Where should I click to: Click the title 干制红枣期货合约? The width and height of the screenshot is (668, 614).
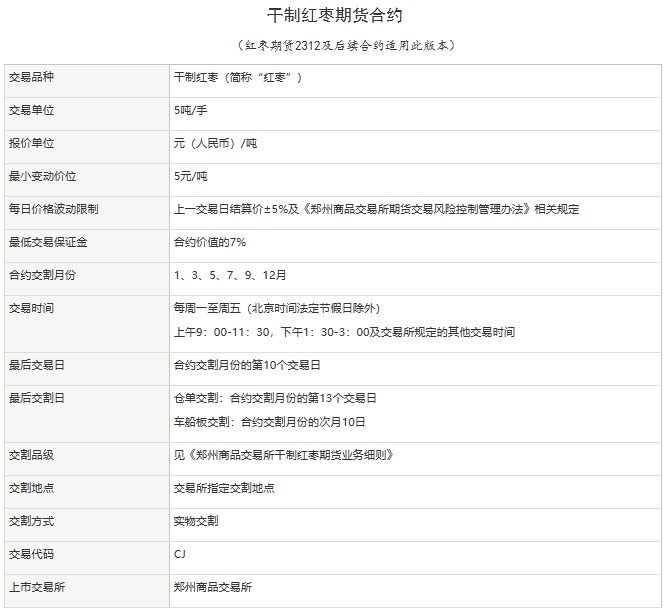pos(336,16)
